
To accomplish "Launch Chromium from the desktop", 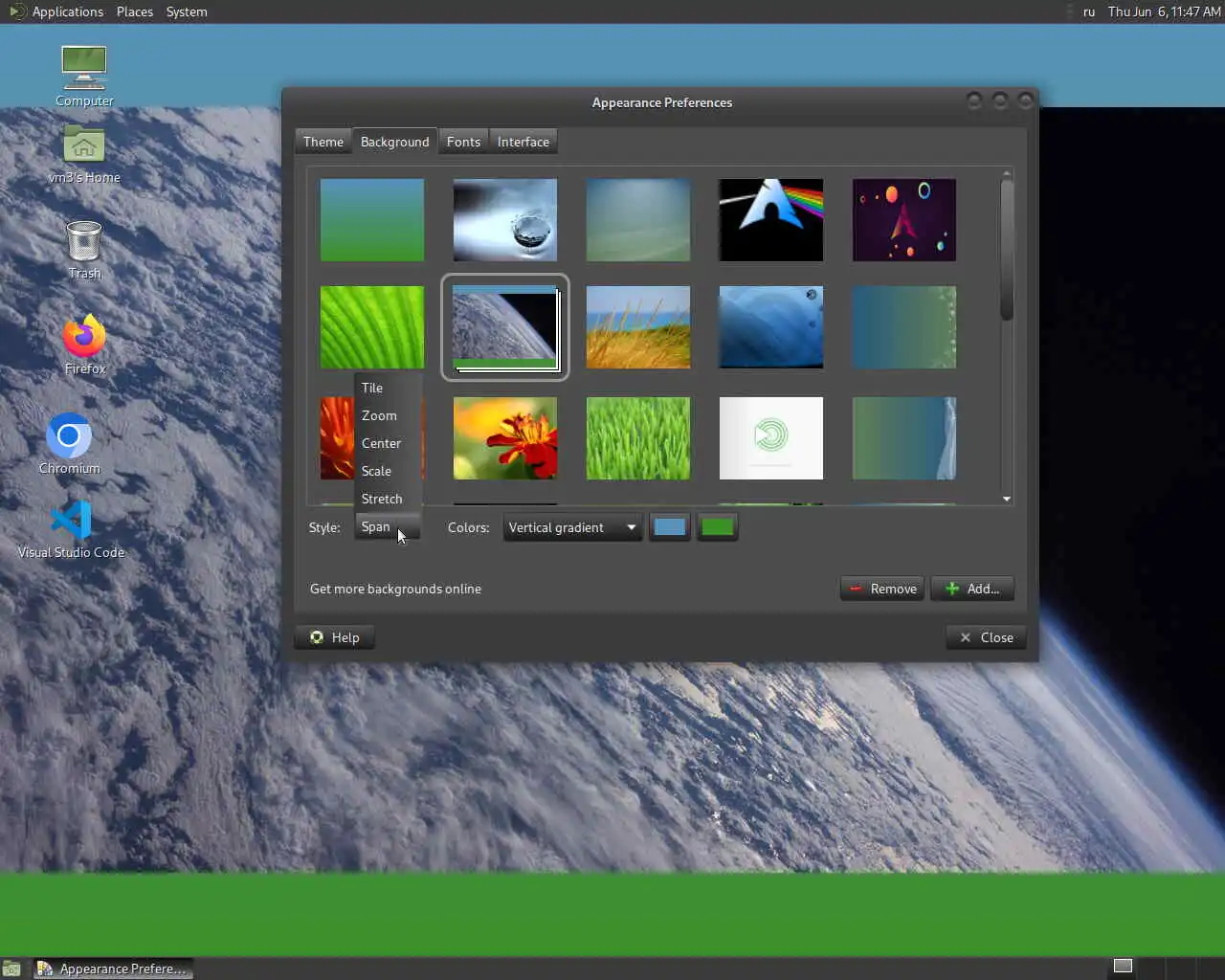I will pyautogui.click(x=69, y=443).
